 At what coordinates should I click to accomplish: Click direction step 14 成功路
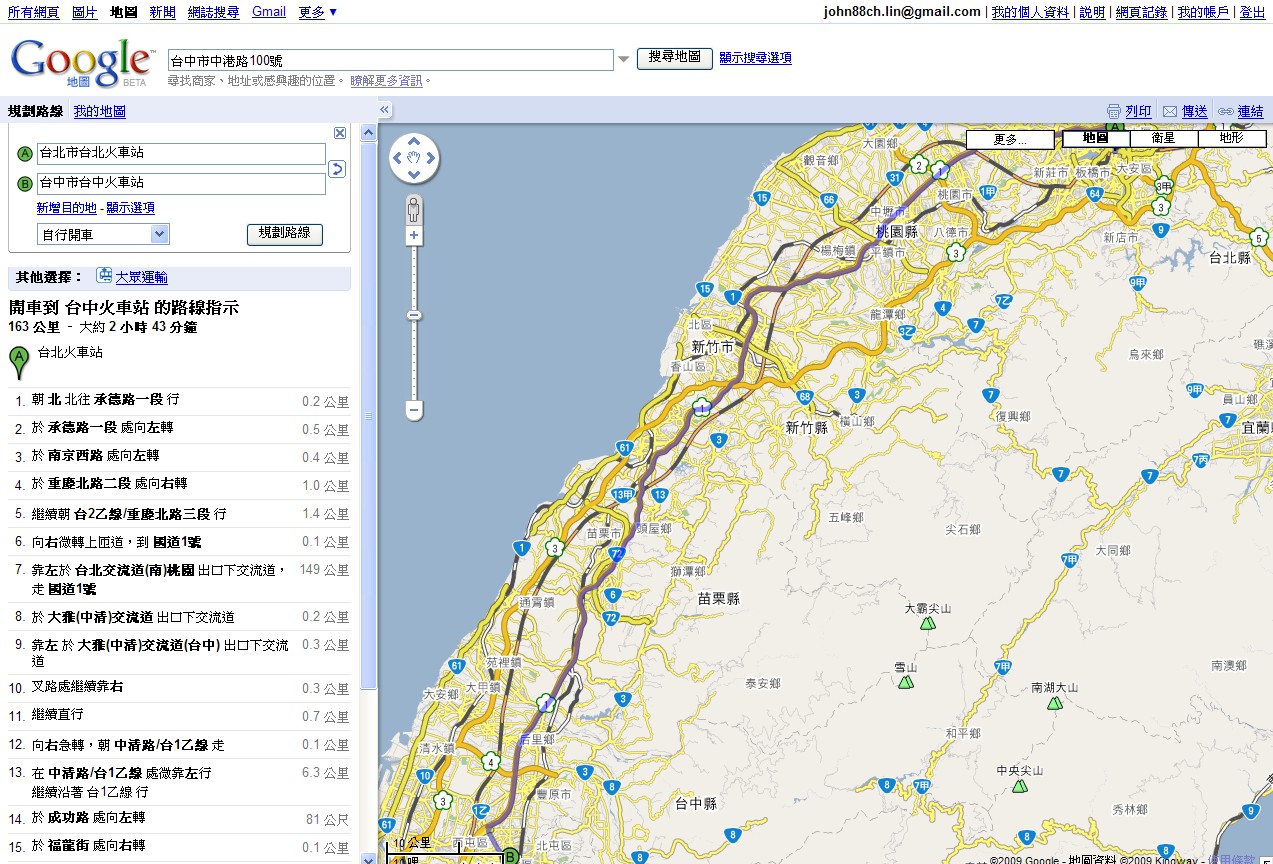pyautogui.click(x=180, y=819)
